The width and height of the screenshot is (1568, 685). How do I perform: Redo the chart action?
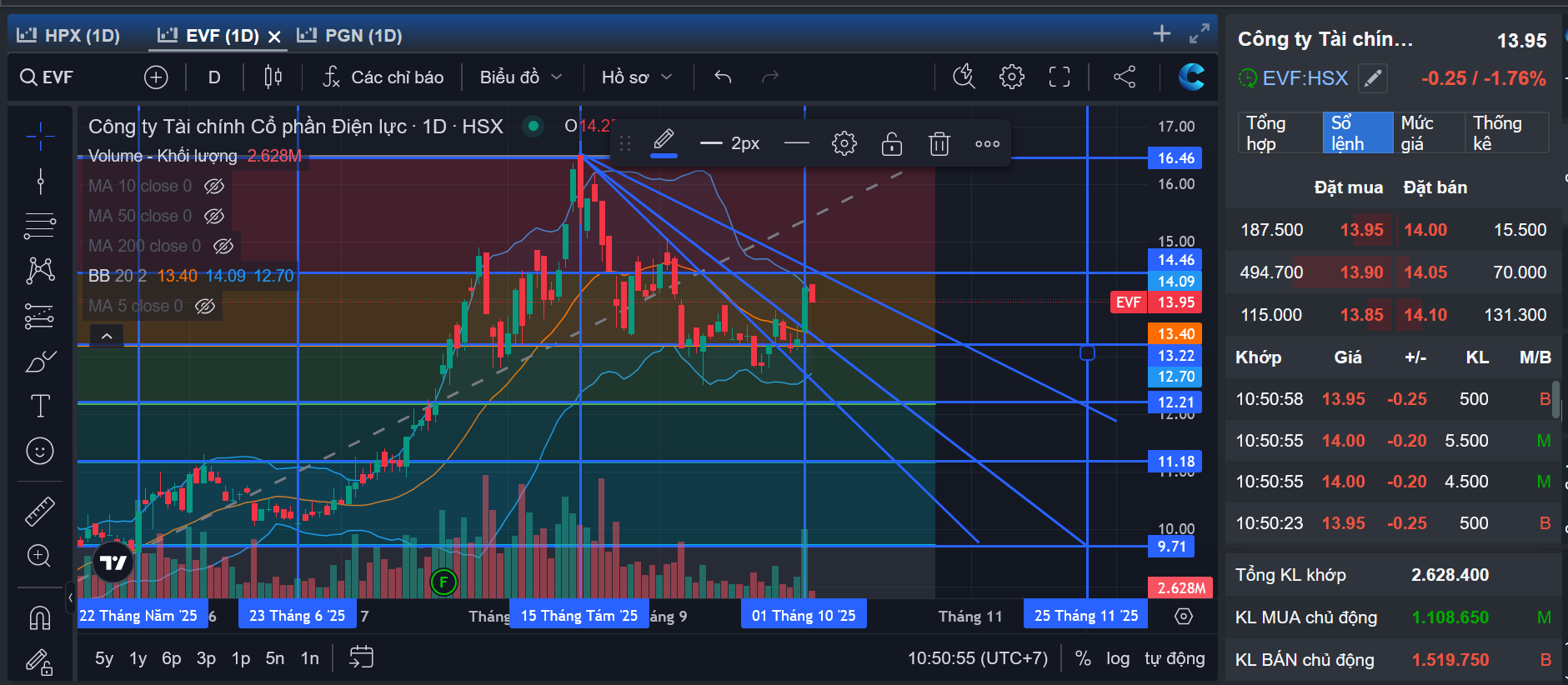[x=770, y=77]
